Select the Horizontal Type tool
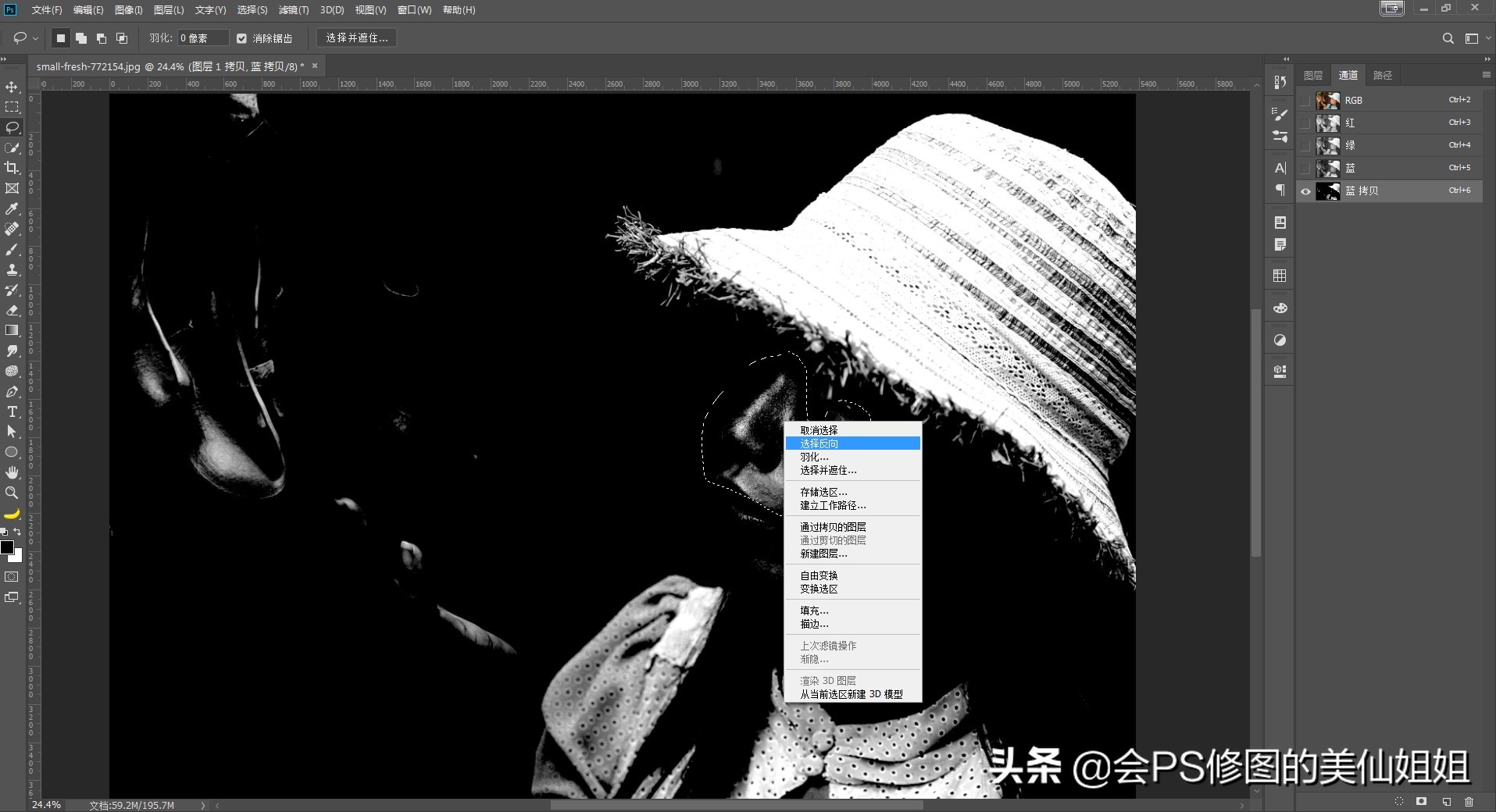This screenshot has width=1496, height=812. click(12, 412)
